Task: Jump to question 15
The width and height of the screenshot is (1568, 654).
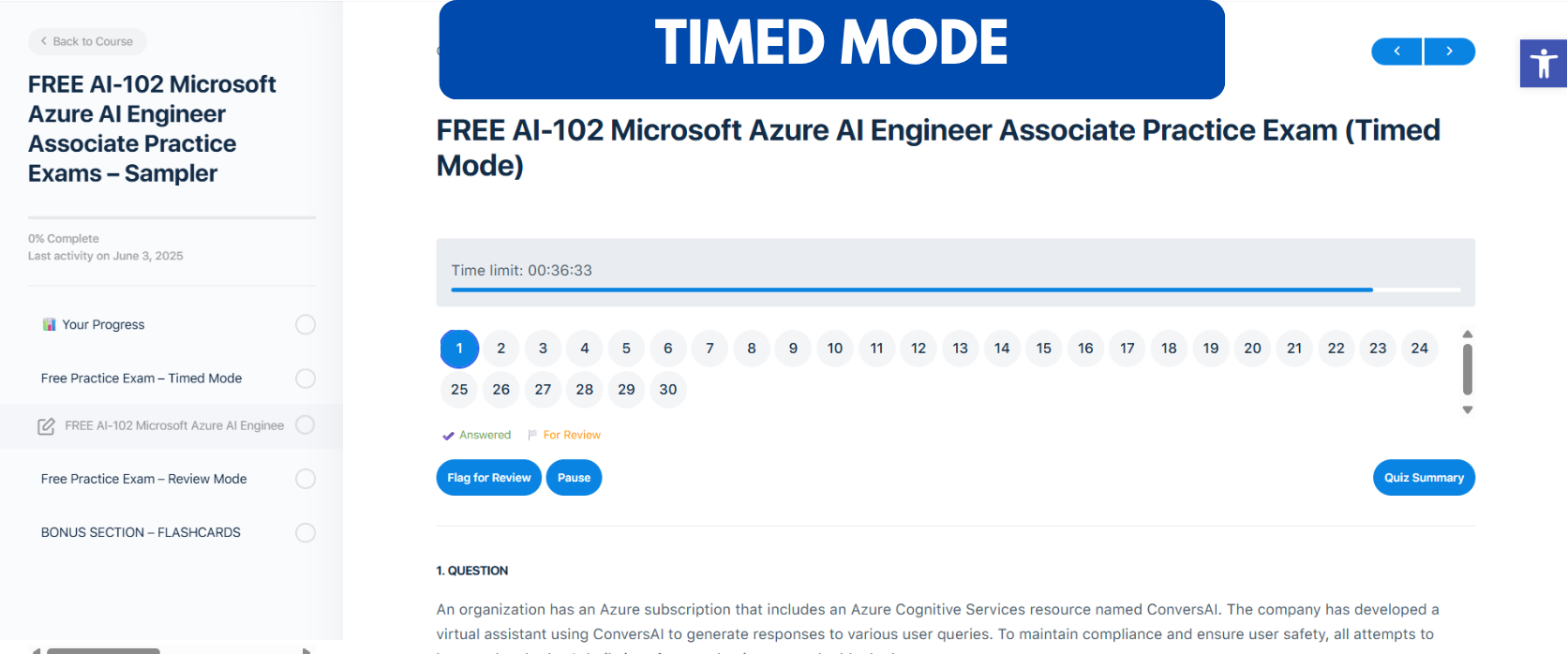Action: tap(1043, 348)
